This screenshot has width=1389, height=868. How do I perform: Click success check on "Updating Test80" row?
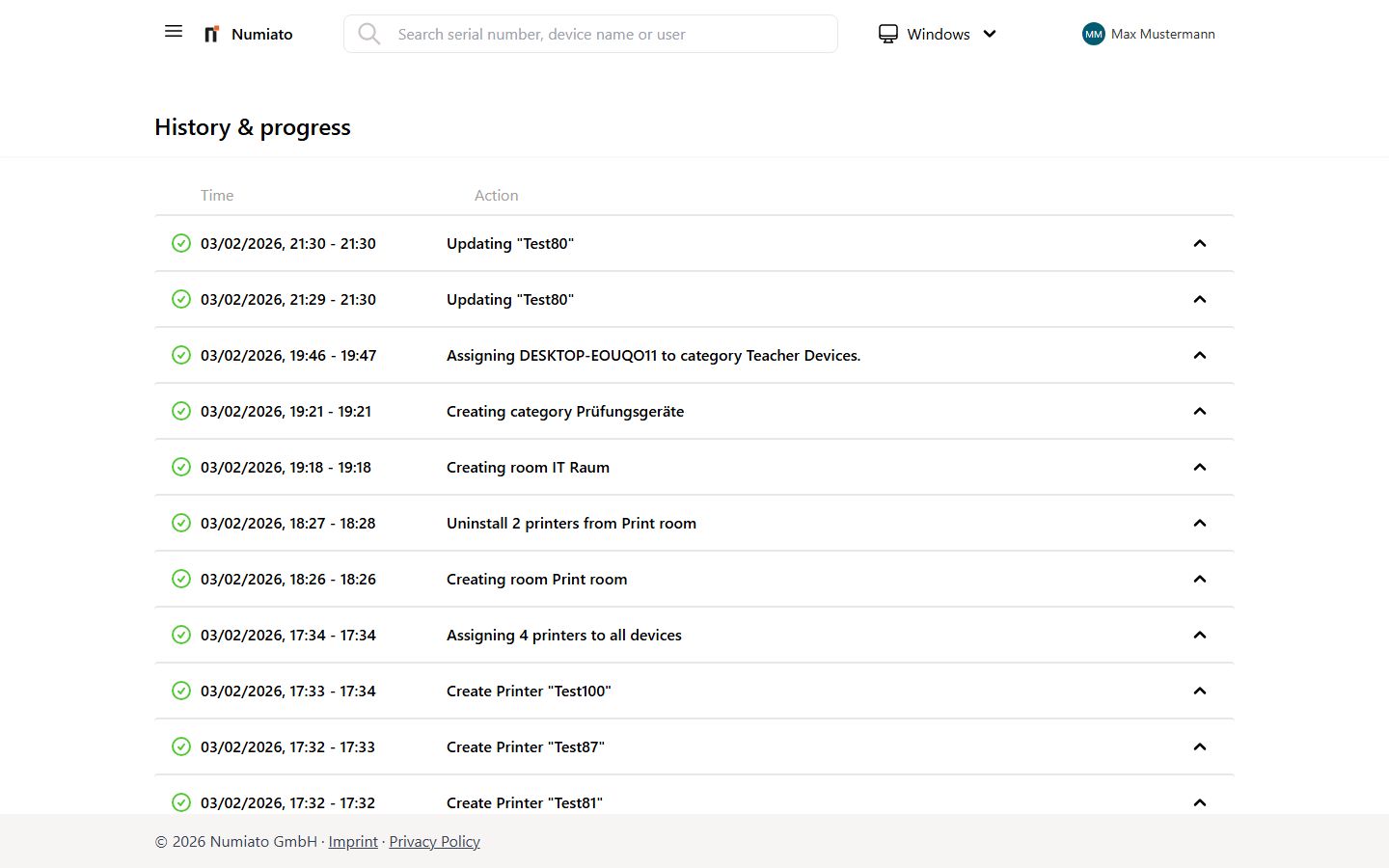click(x=181, y=243)
